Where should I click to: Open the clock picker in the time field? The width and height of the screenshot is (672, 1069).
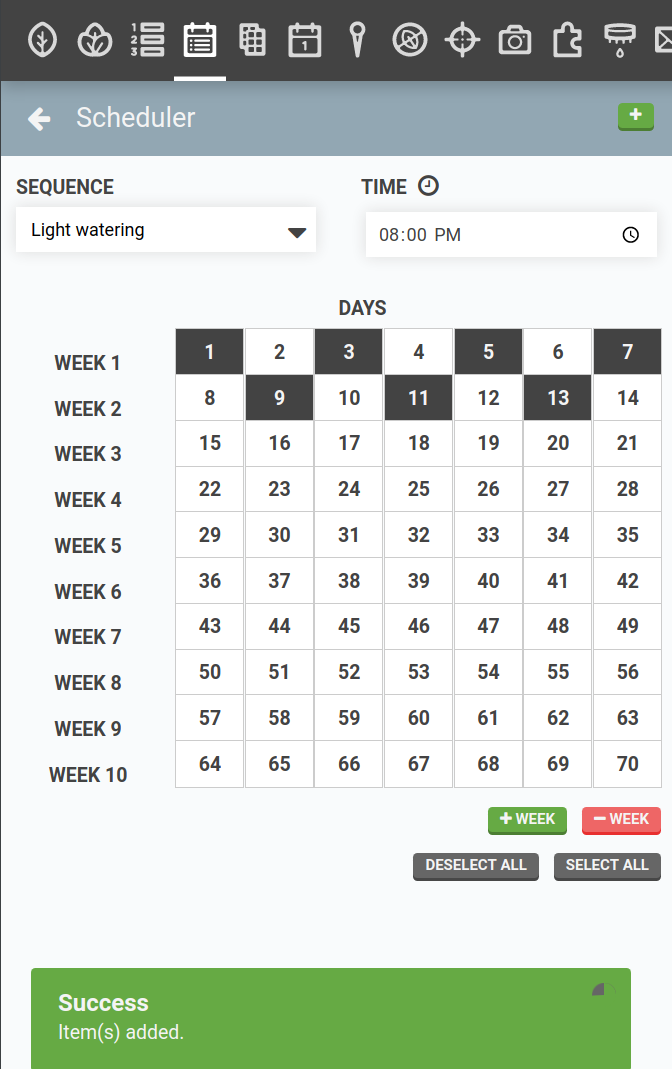[630, 234]
